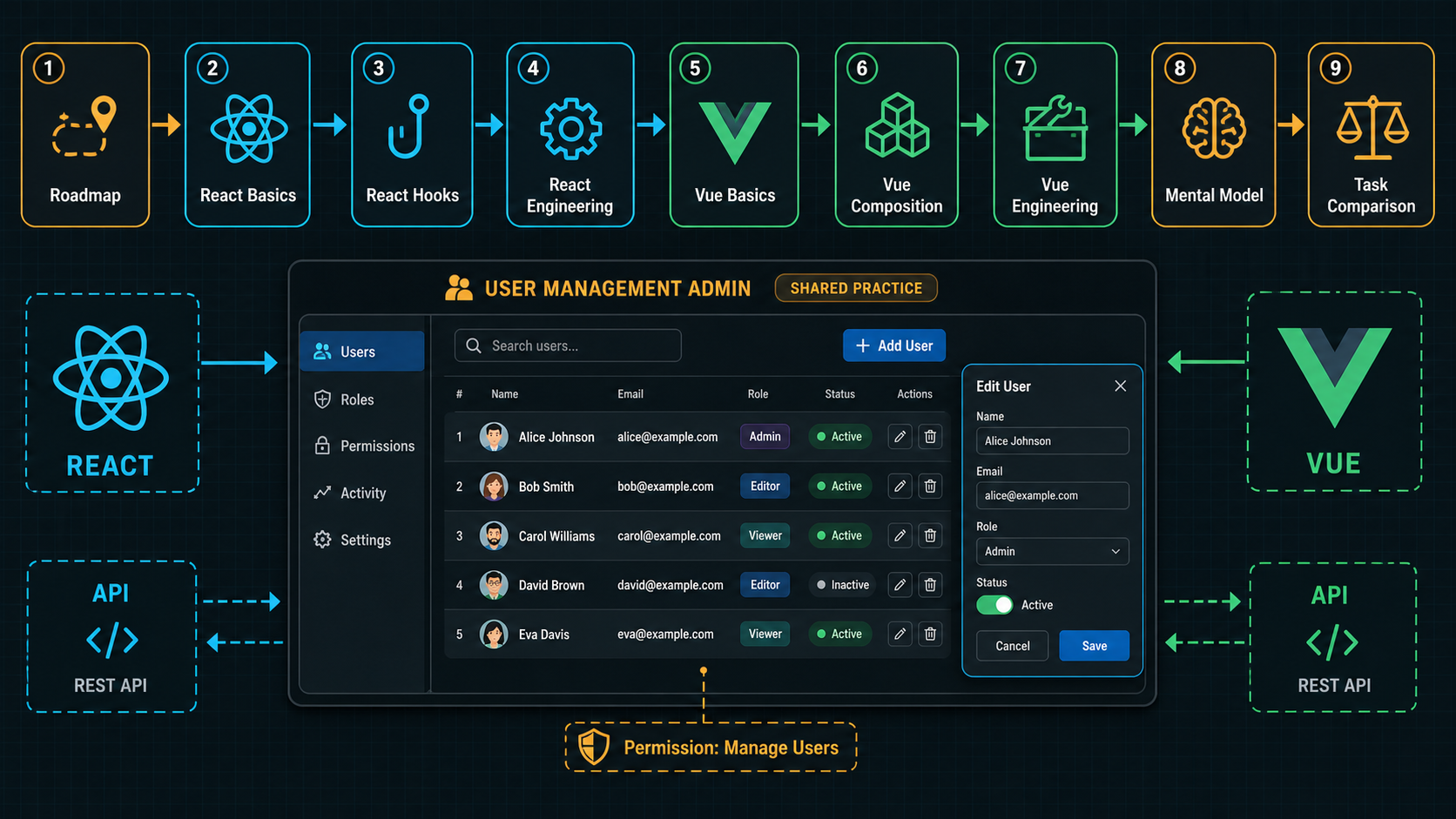1456x819 pixels.
Task: Click the Search users field
Action: tap(568, 346)
